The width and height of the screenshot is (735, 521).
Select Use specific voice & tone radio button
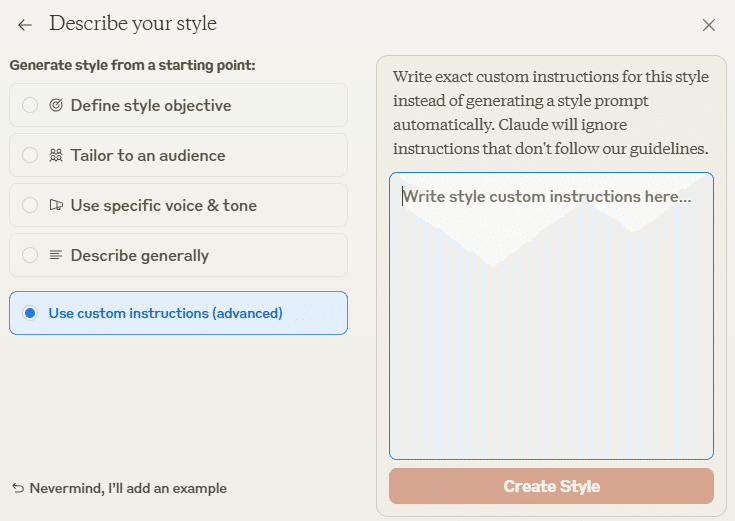tap(30, 205)
